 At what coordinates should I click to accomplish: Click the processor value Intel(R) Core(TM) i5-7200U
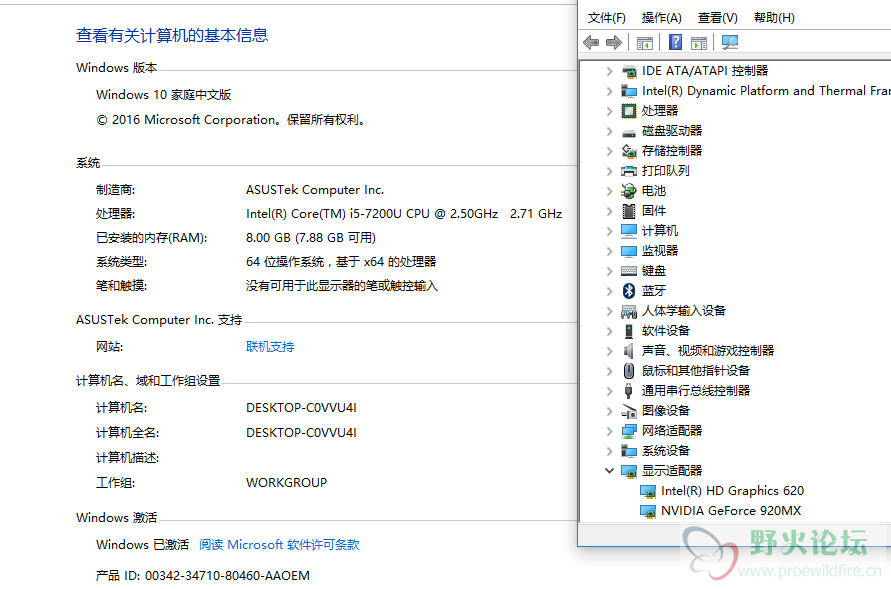tap(404, 214)
